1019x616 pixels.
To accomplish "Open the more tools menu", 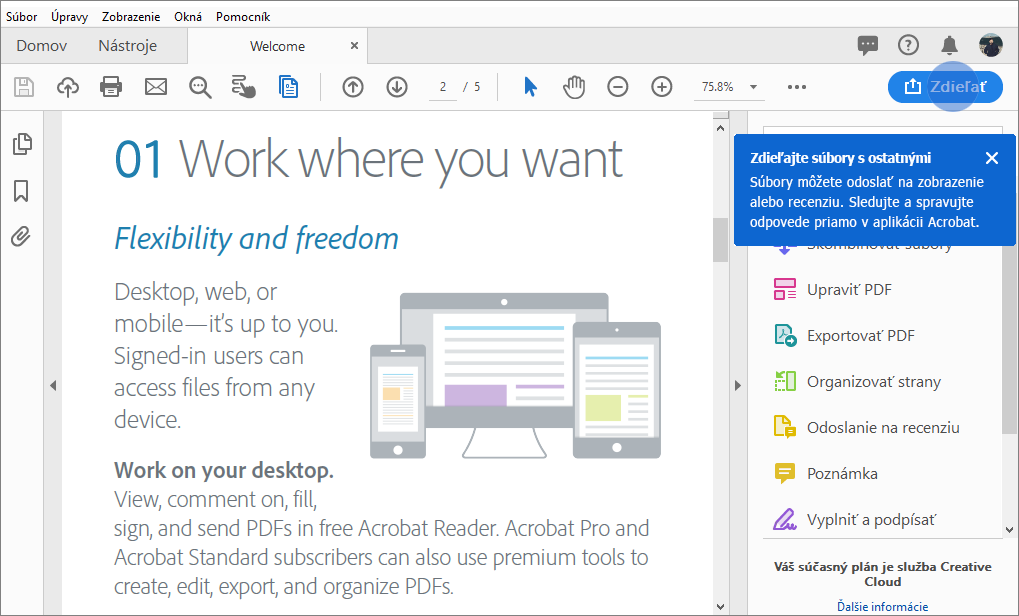I will tap(796, 87).
